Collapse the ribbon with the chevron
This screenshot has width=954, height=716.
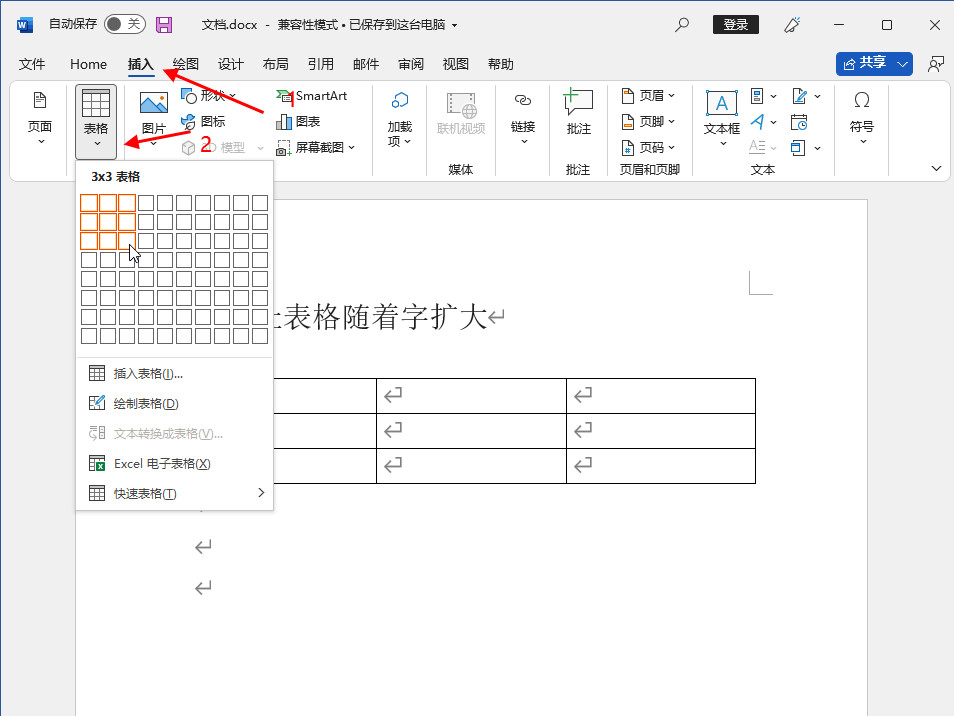pos(936,169)
